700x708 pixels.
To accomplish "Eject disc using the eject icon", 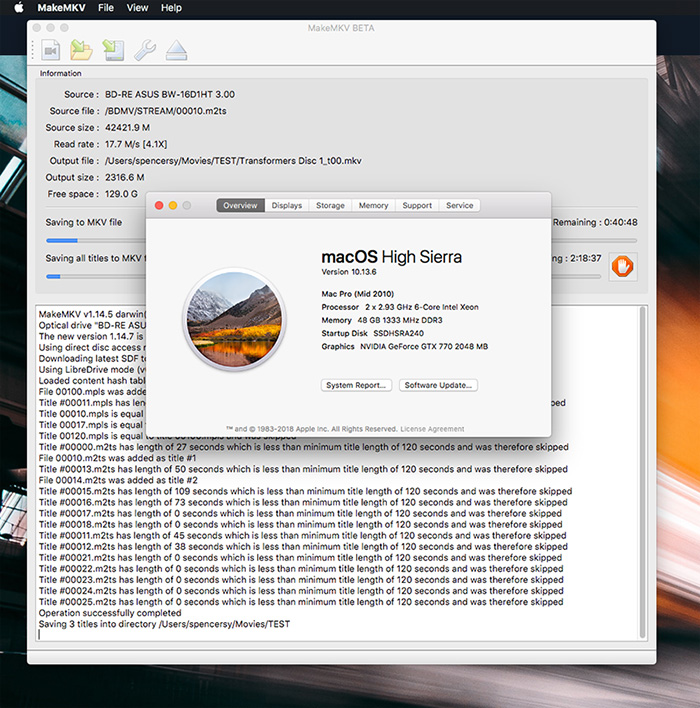I will coord(176,50).
